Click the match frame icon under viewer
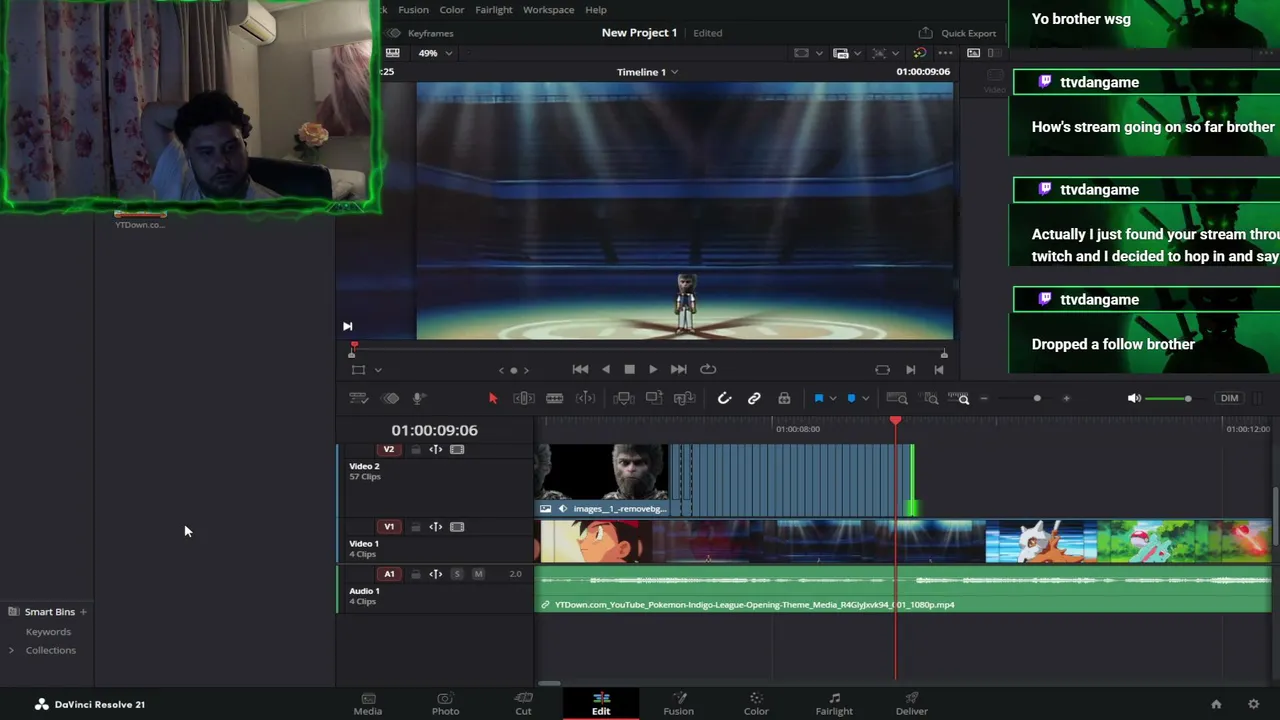The width and height of the screenshot is (1280, 720). tap(882, 369)
